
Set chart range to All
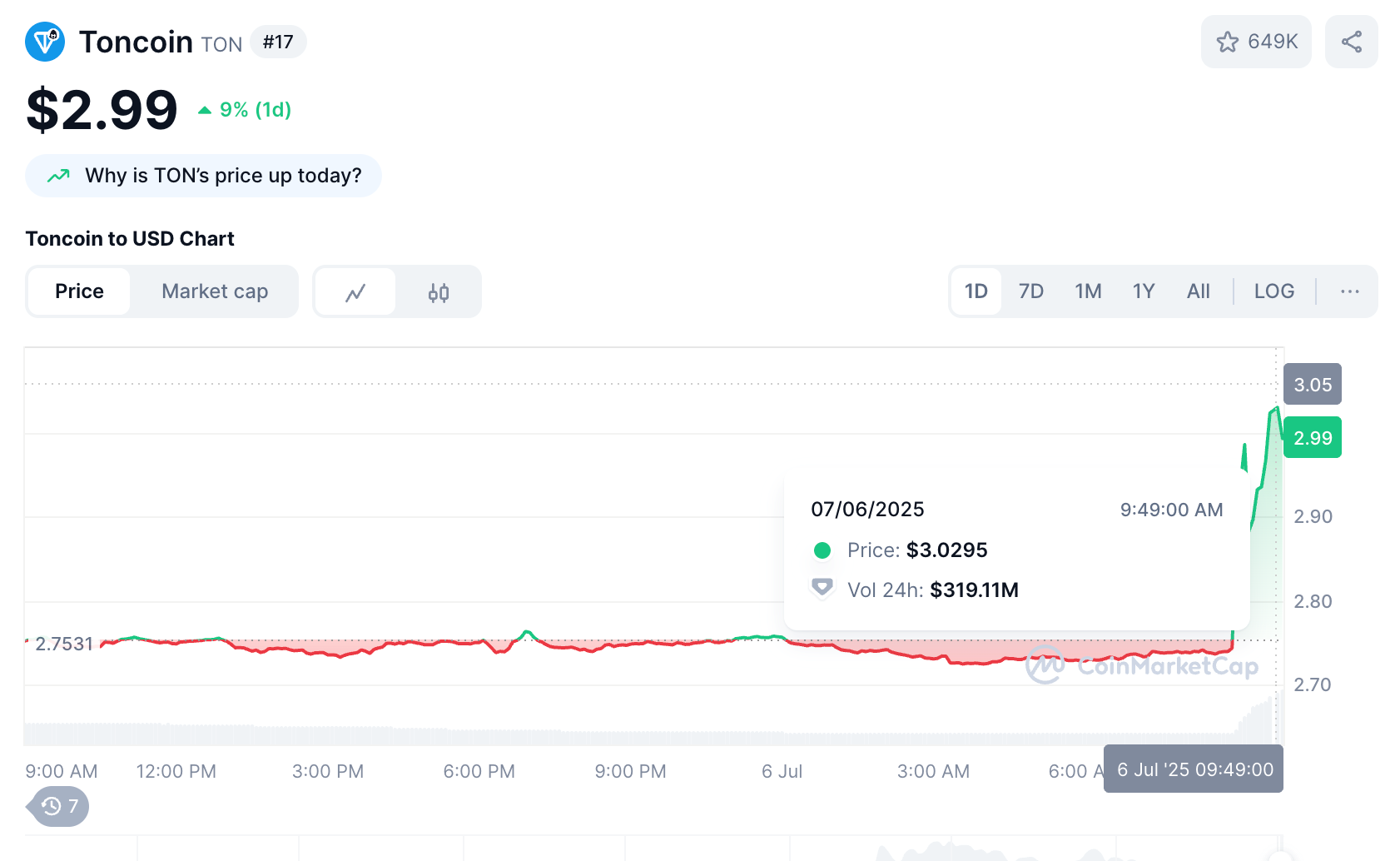[1199, 291]
